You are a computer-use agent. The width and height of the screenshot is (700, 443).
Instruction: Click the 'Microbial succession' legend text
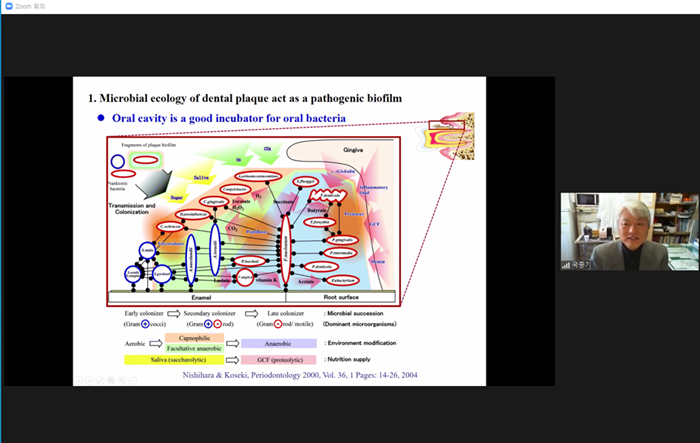(x=355, y=313)
